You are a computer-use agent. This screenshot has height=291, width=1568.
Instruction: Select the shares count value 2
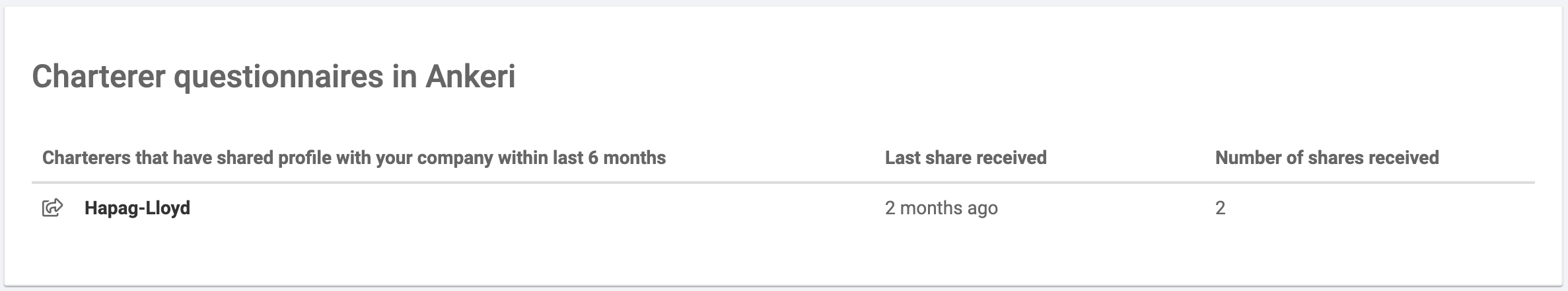coord(1220,208)
